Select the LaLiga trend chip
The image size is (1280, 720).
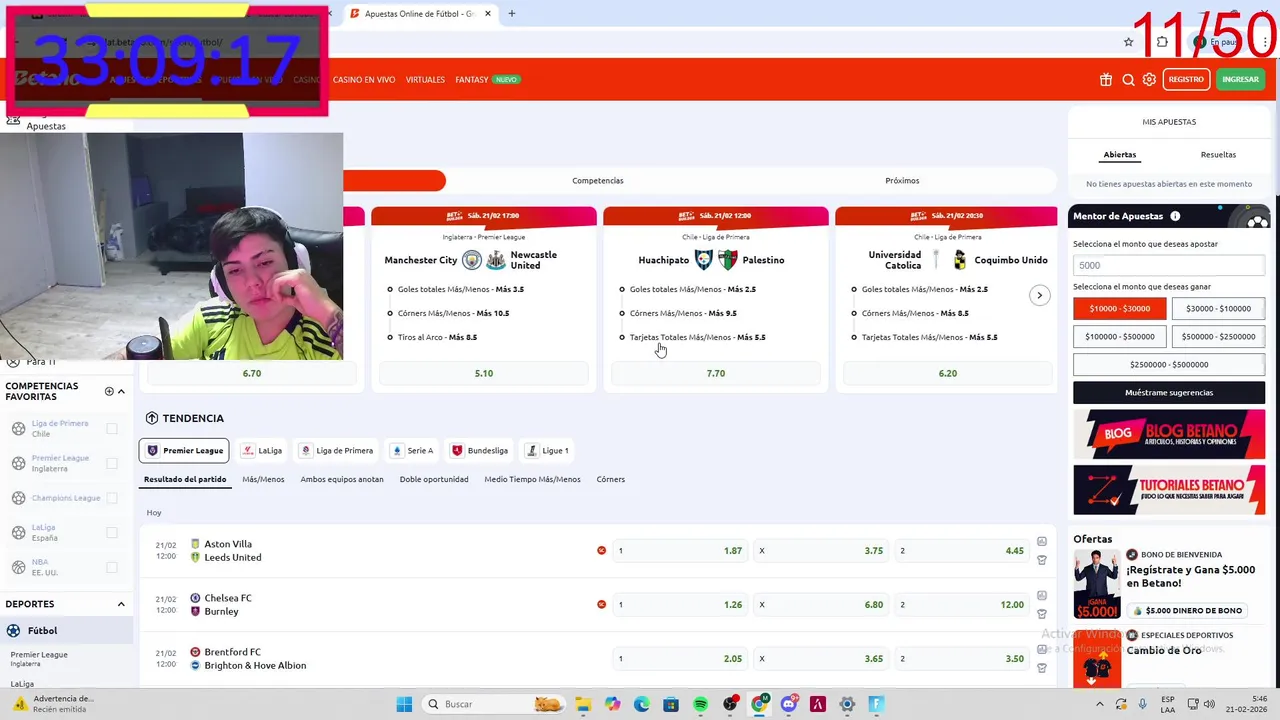coord(262,450)
